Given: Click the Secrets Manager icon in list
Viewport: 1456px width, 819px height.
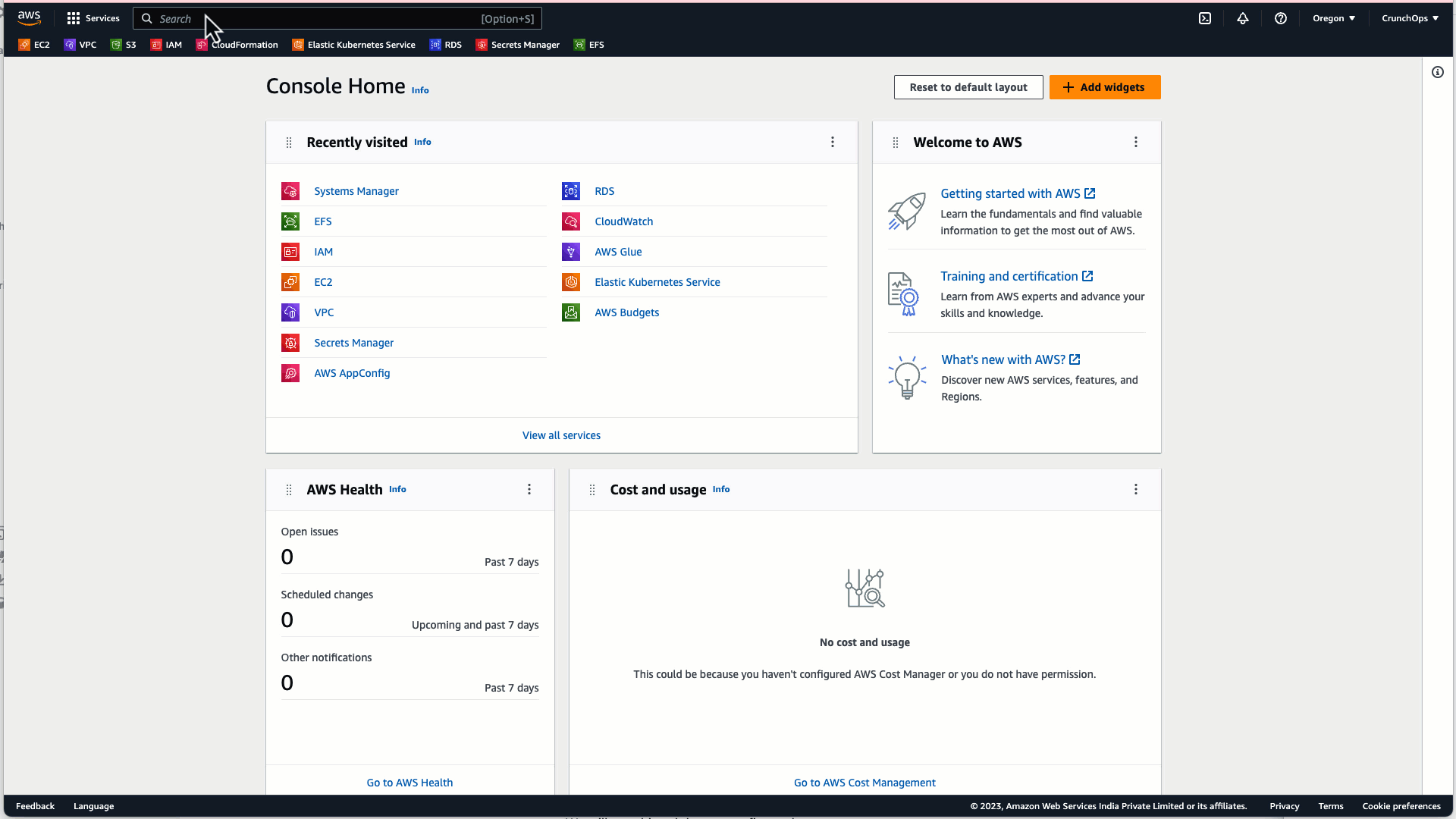Looking at the screenshot, I should [x=290, y=343].
